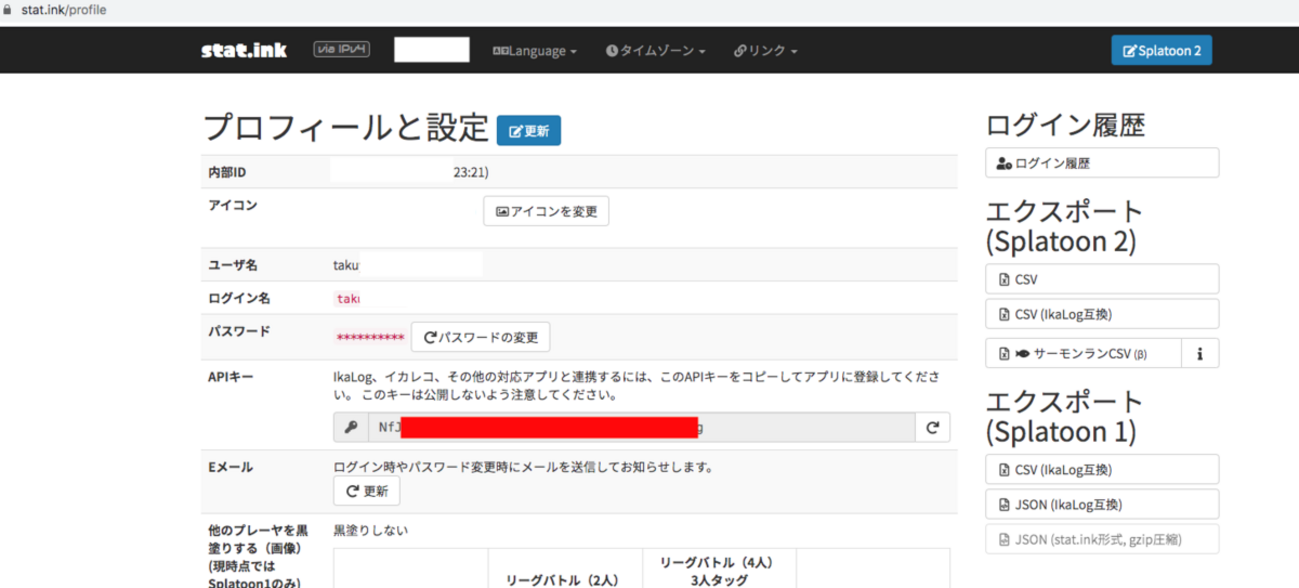This screenshot has height=588, width=1299.
Task: Open the Language dropdown menu
Action: (535, 51)
